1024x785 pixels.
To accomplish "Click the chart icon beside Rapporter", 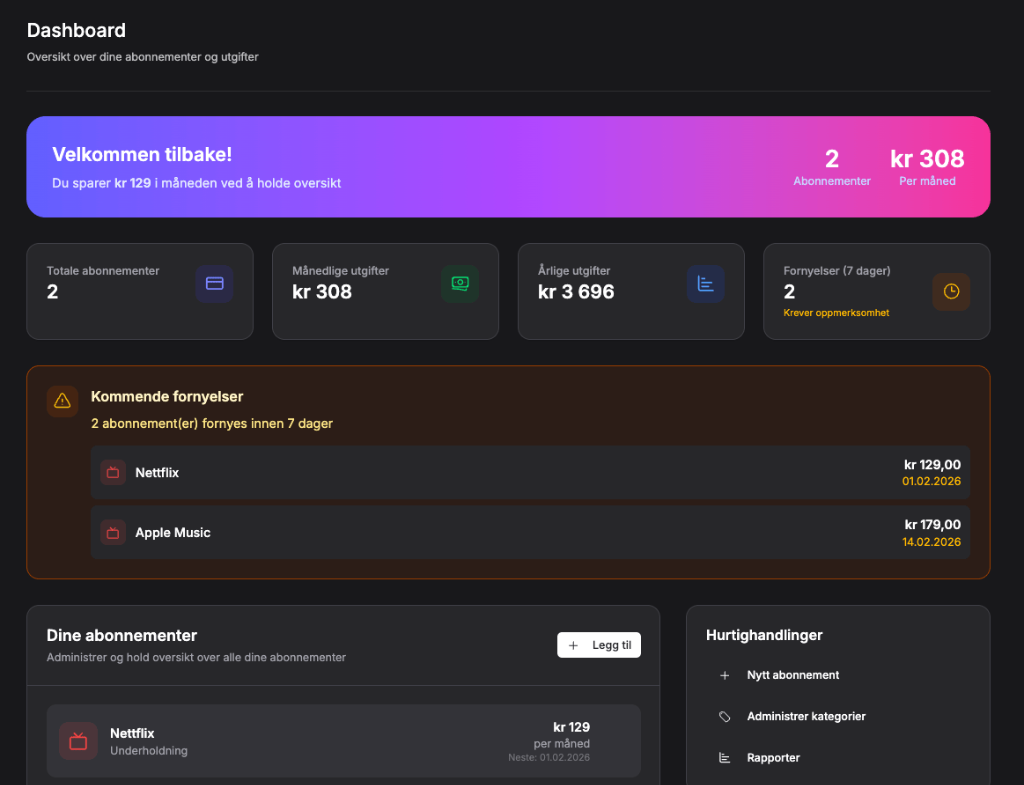I will coord(724,757).
